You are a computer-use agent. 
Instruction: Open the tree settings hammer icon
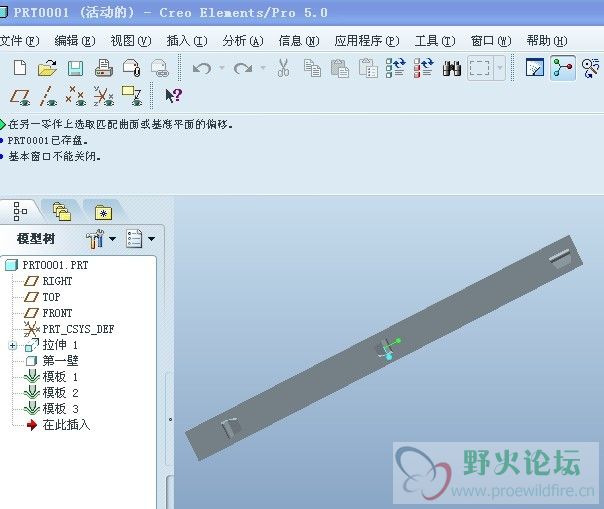95,239
